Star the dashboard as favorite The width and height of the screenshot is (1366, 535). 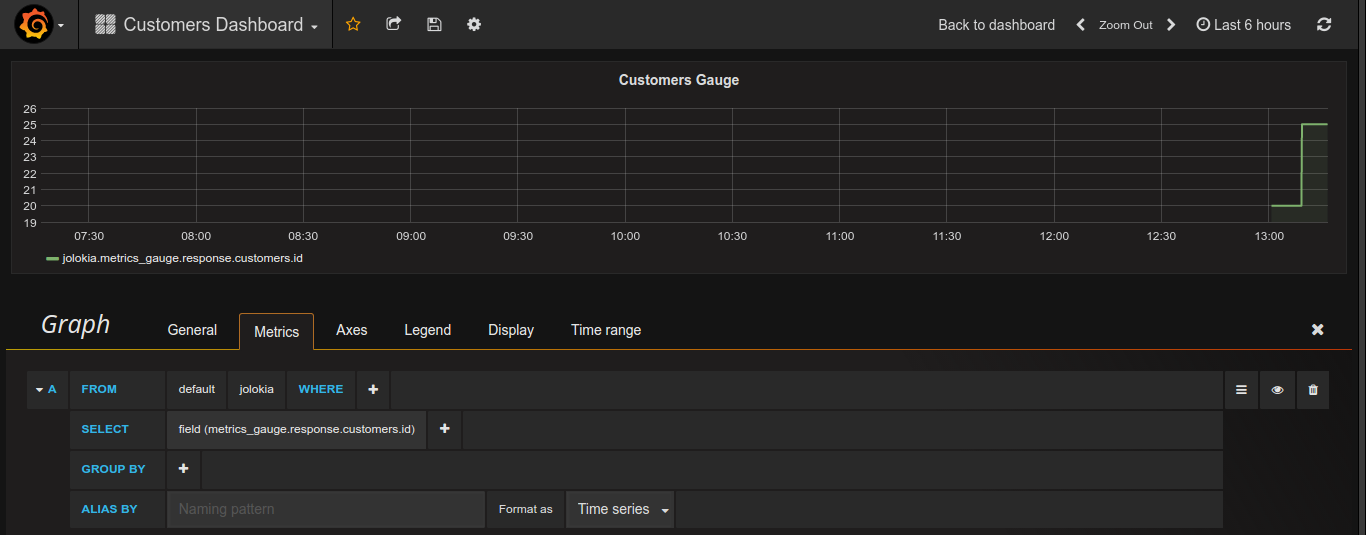click(353, 24)
